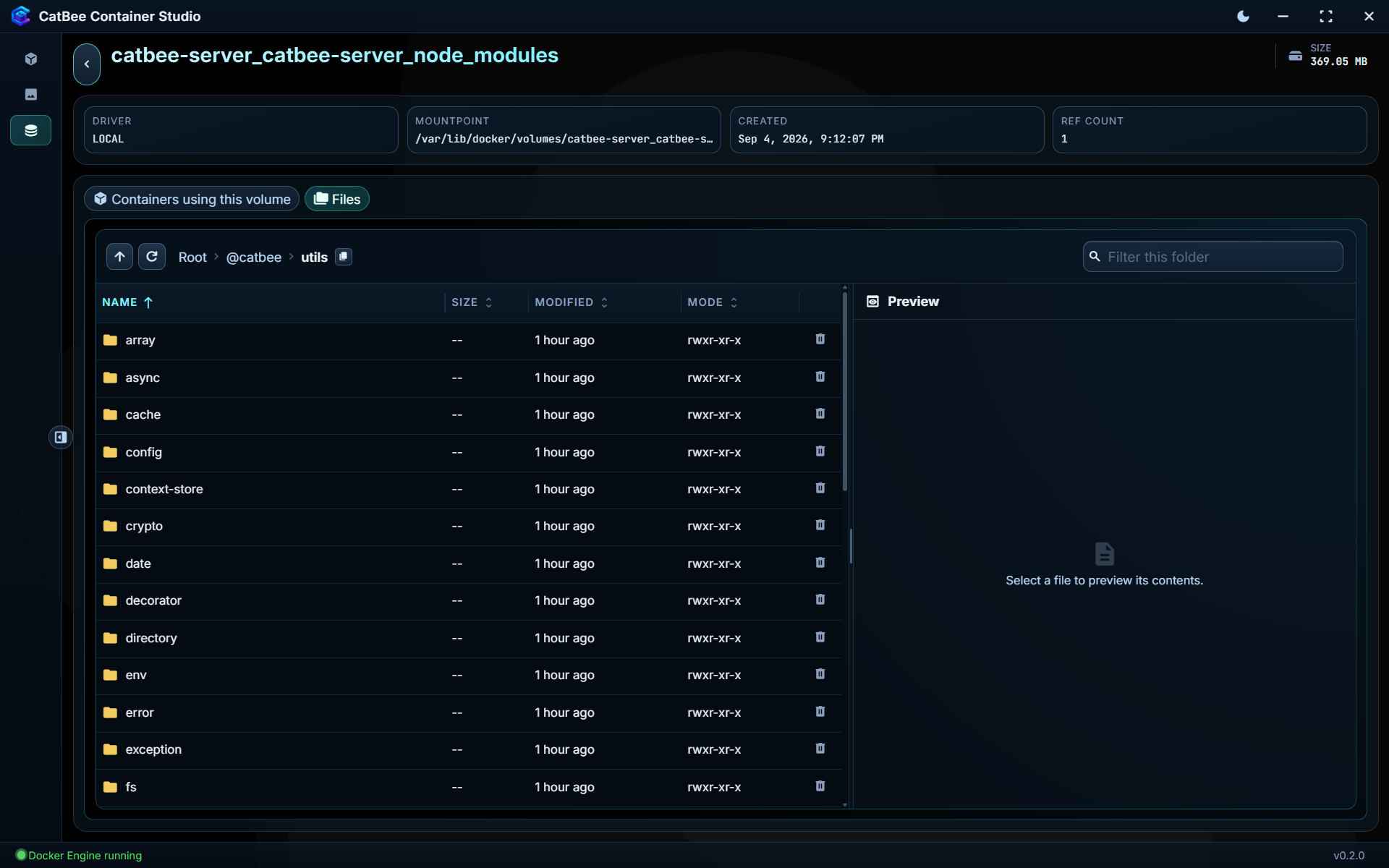Delete the array folder

tap(820, 339)
